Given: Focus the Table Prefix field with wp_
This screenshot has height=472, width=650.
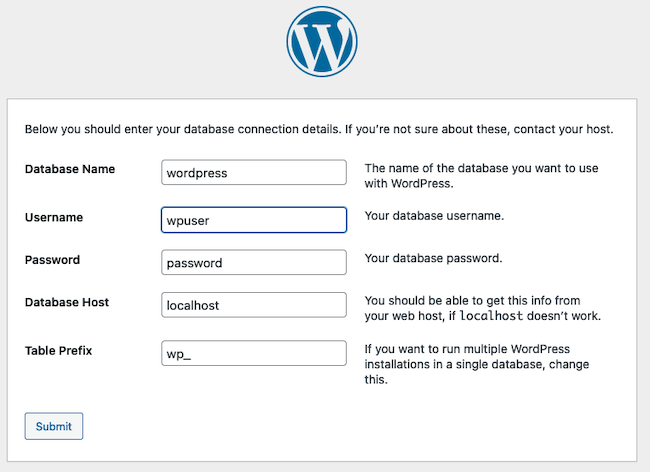Looking at the screenshot, I should [x=253, y=353].
